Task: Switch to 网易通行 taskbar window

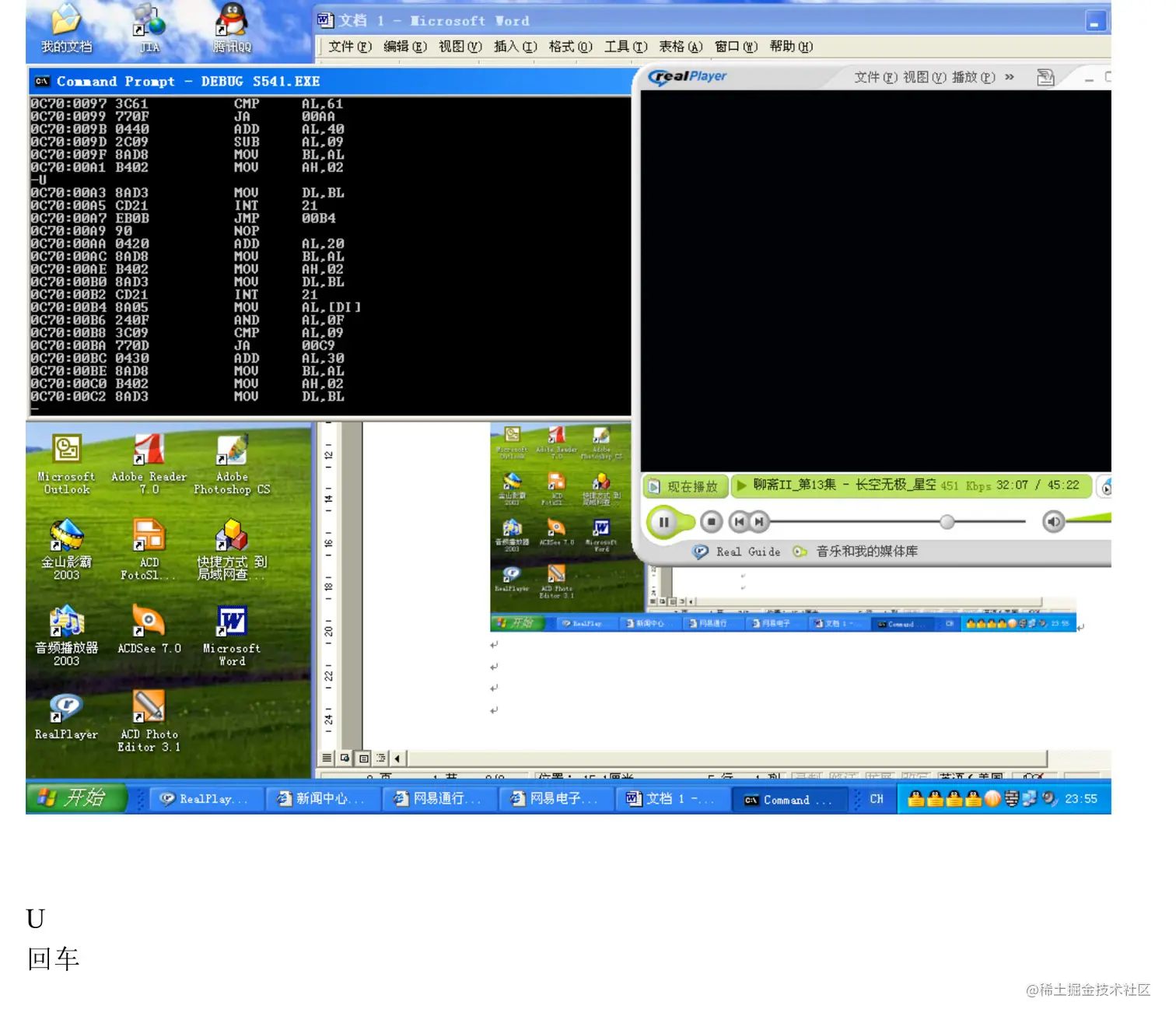Action: point(439,799)
